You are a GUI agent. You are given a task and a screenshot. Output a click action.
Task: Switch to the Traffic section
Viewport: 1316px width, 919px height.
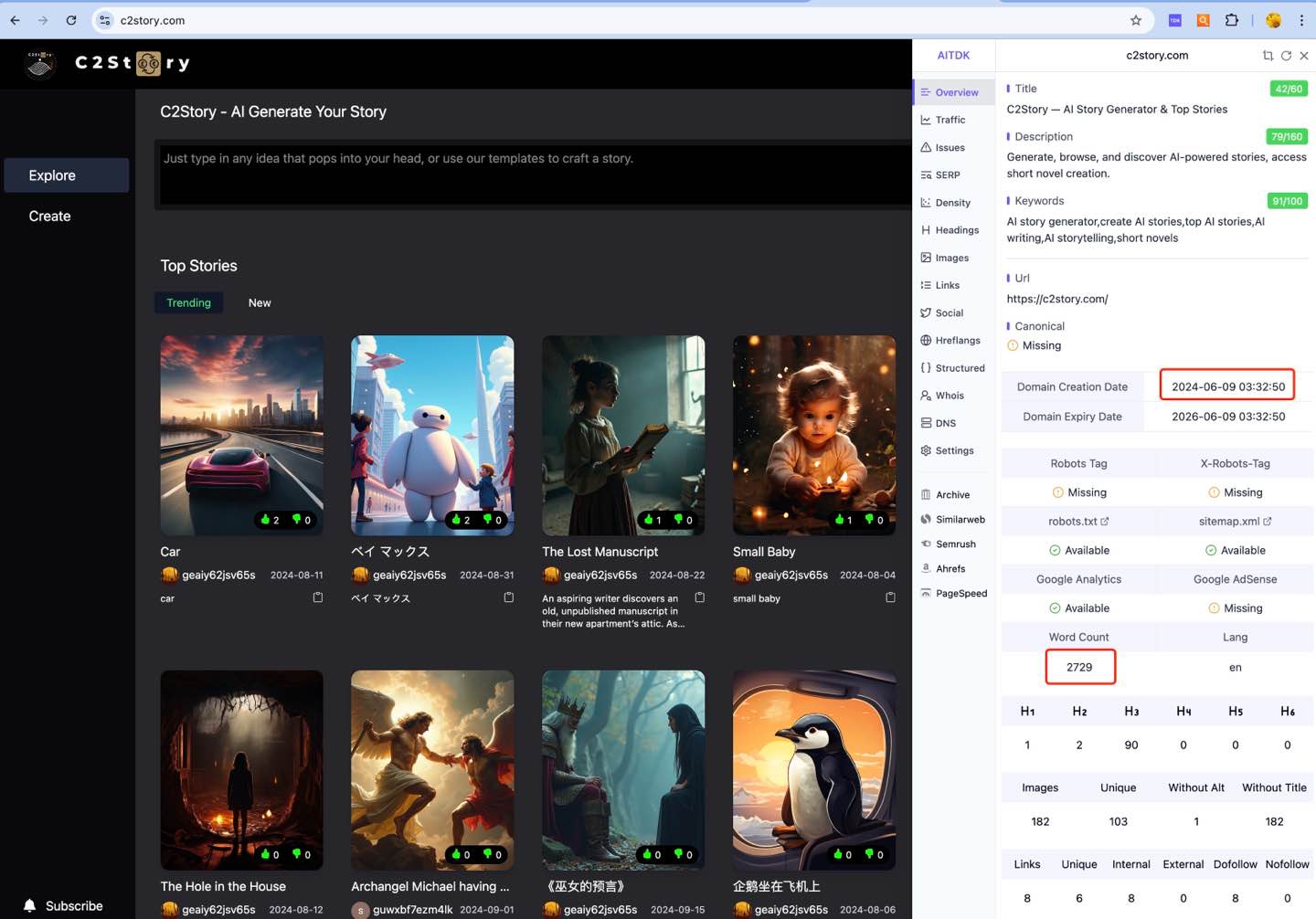[950, 120]
